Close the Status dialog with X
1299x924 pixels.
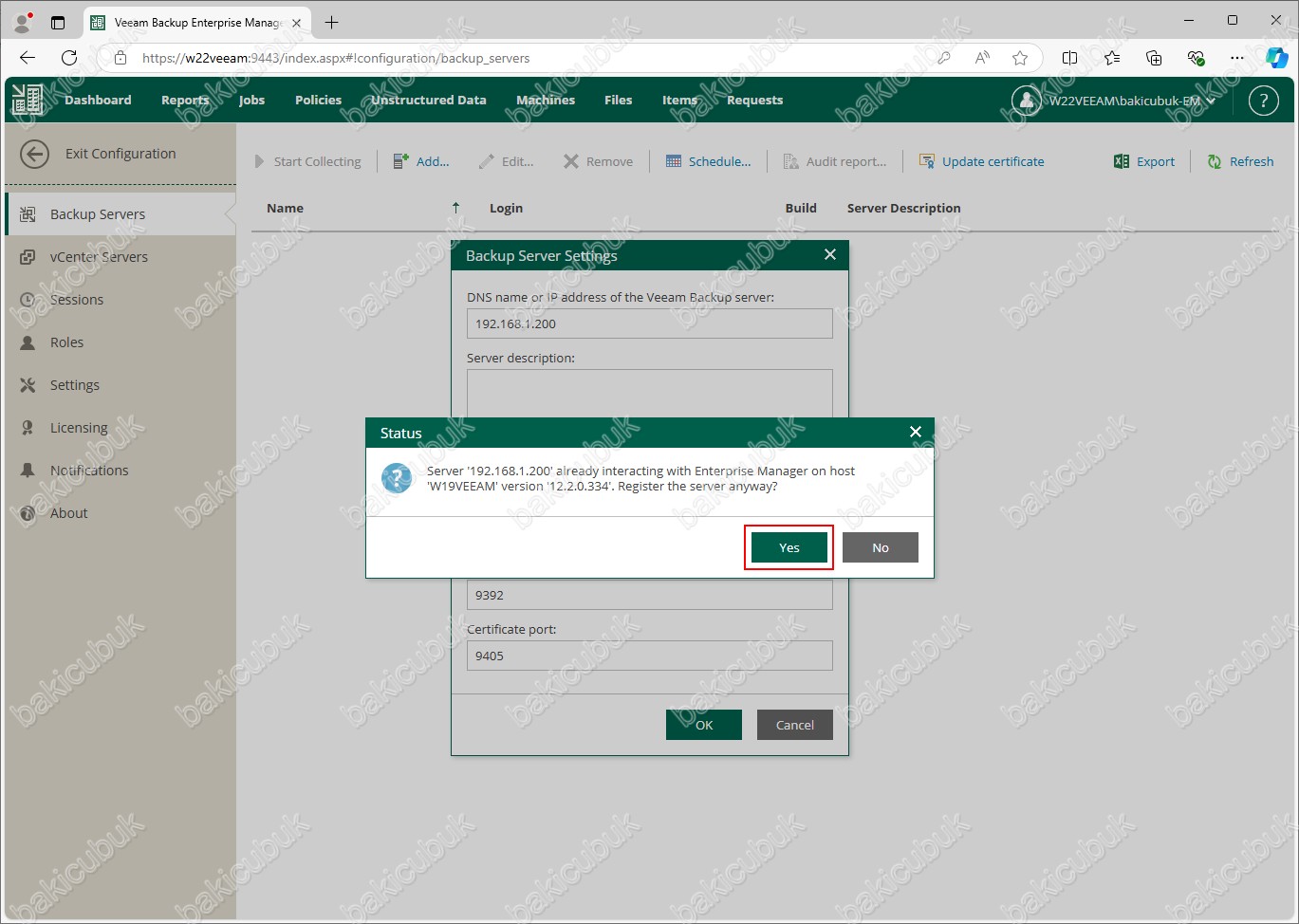[x=916, y=432]
